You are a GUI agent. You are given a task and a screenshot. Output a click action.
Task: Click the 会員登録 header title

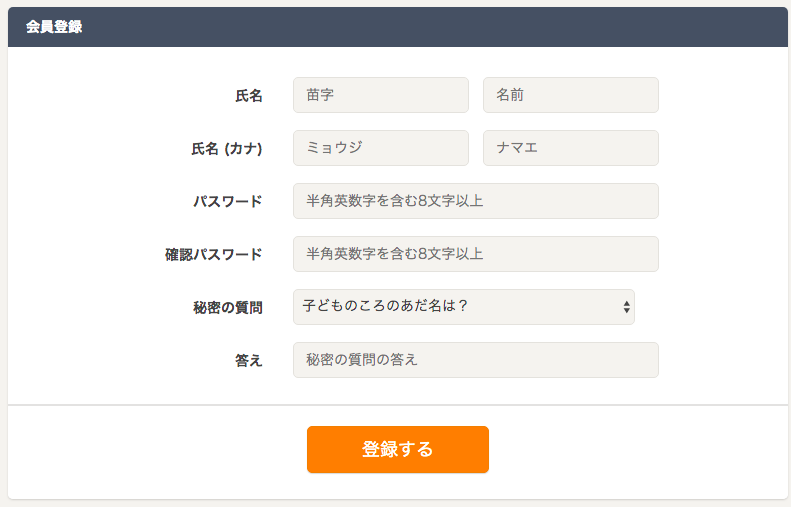[x=54, y=27]
